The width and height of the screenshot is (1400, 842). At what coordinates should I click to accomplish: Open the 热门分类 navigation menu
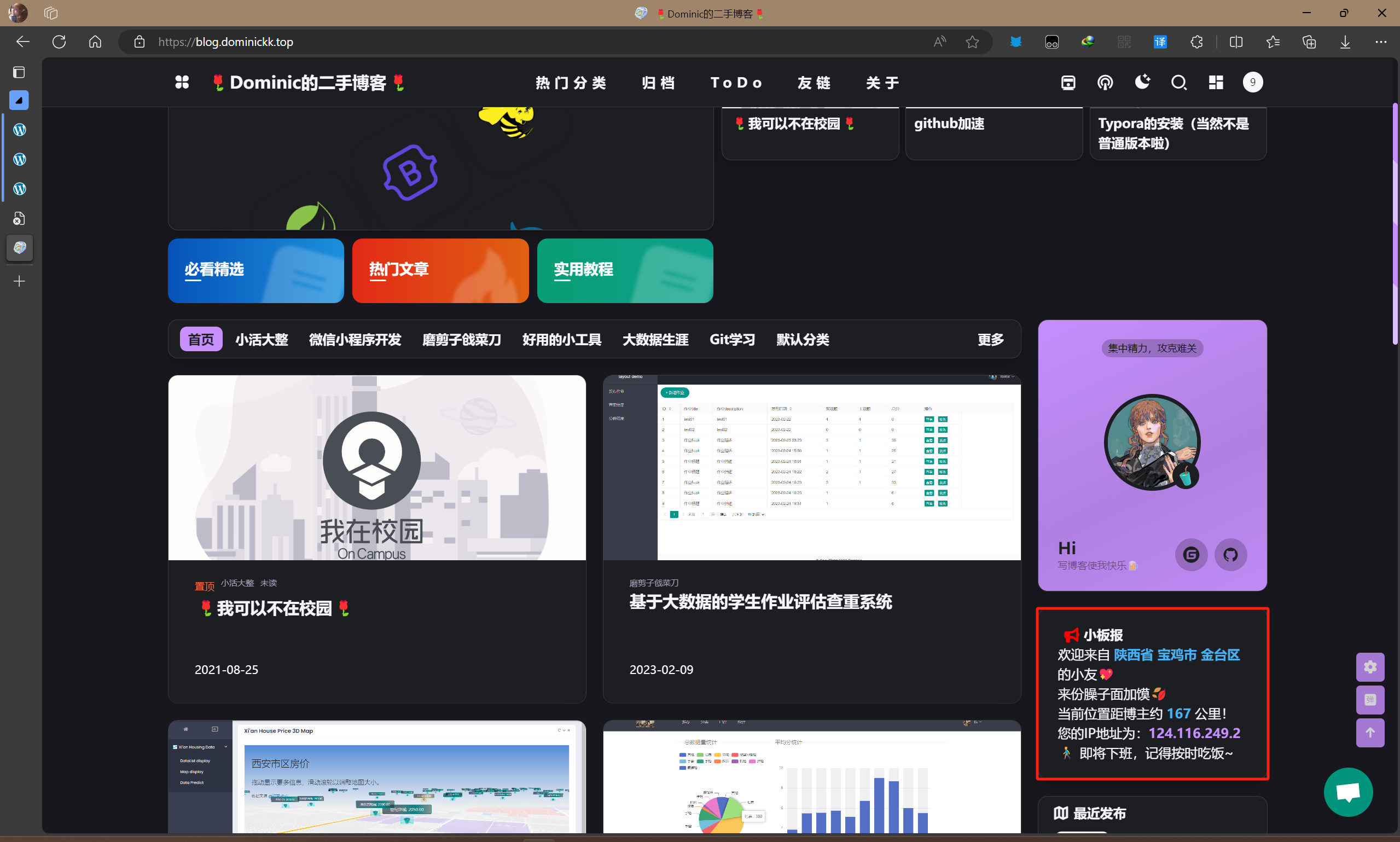[571, 83]
